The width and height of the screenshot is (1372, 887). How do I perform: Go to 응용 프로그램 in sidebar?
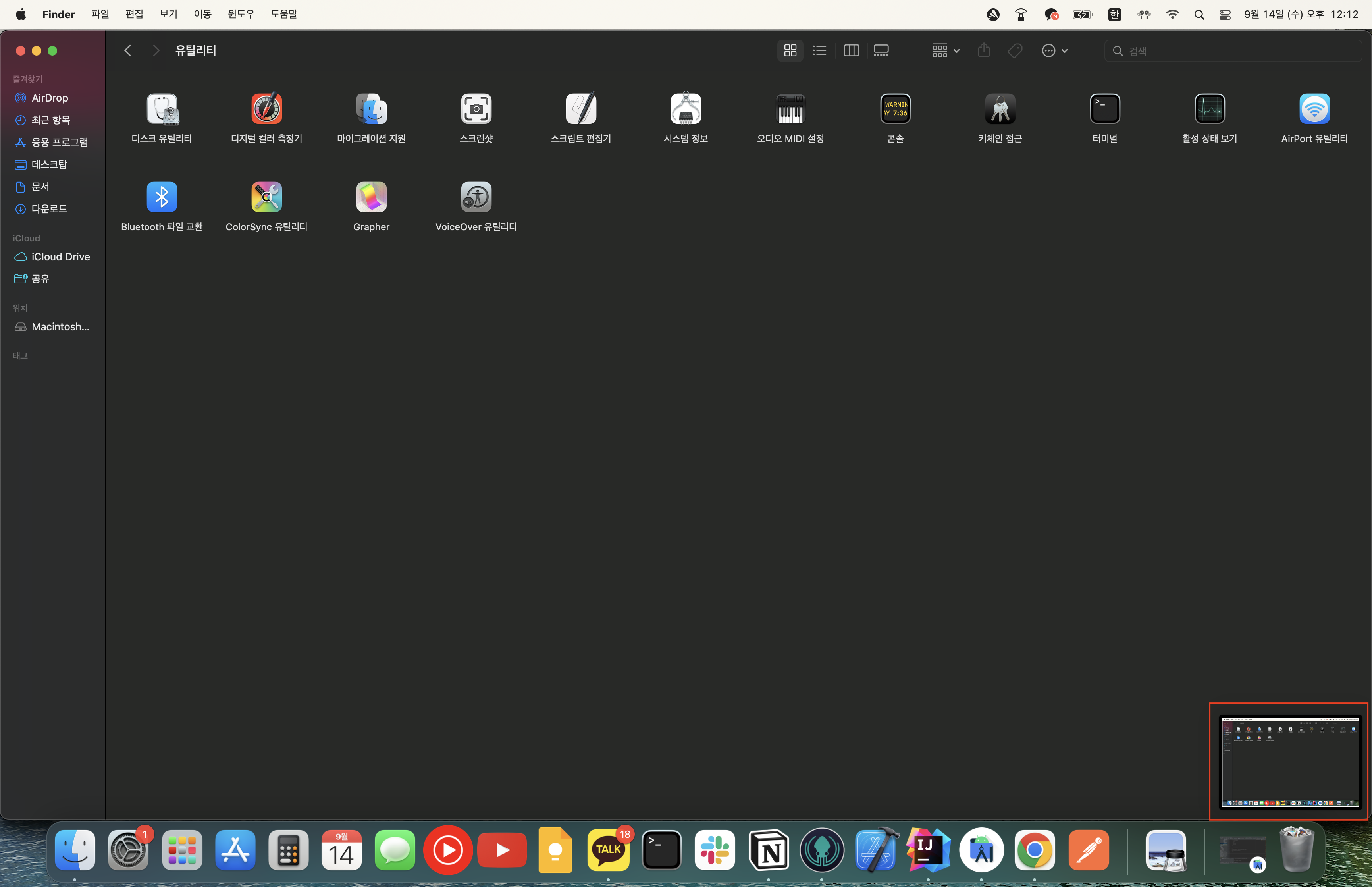tap(59, 142)
